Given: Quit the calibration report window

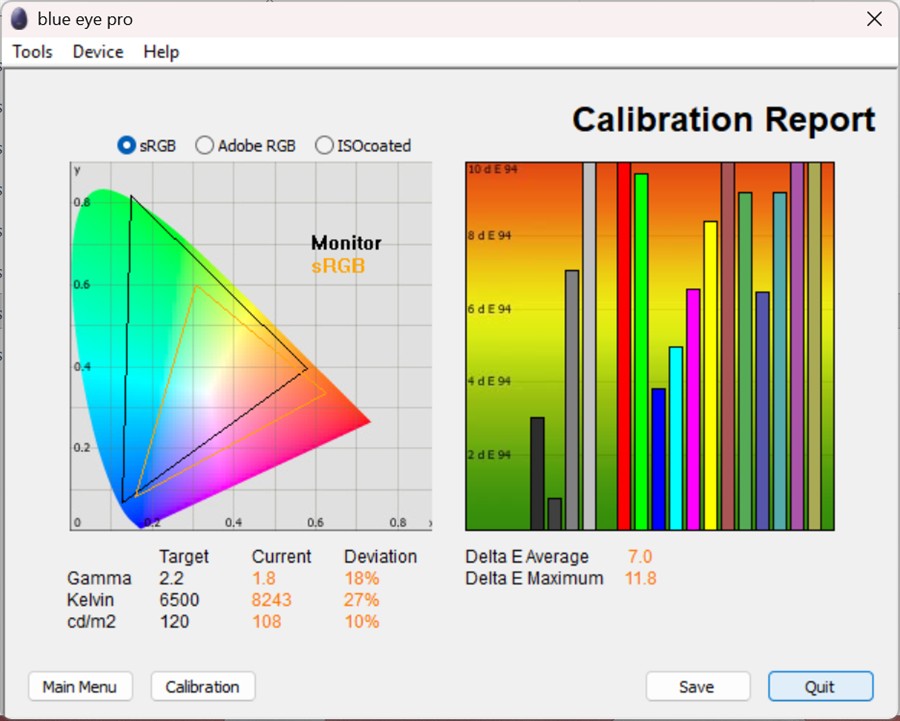Looking at the screenshot, I should pyautogui.click(x=820, y=687).
